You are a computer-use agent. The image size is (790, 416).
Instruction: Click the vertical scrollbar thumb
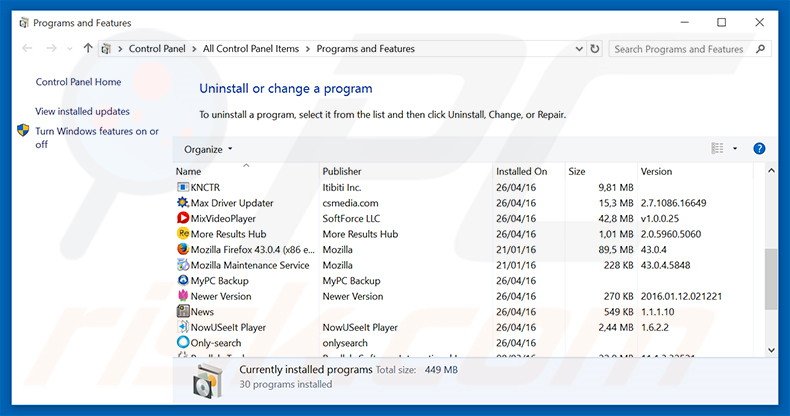[771, 279]
